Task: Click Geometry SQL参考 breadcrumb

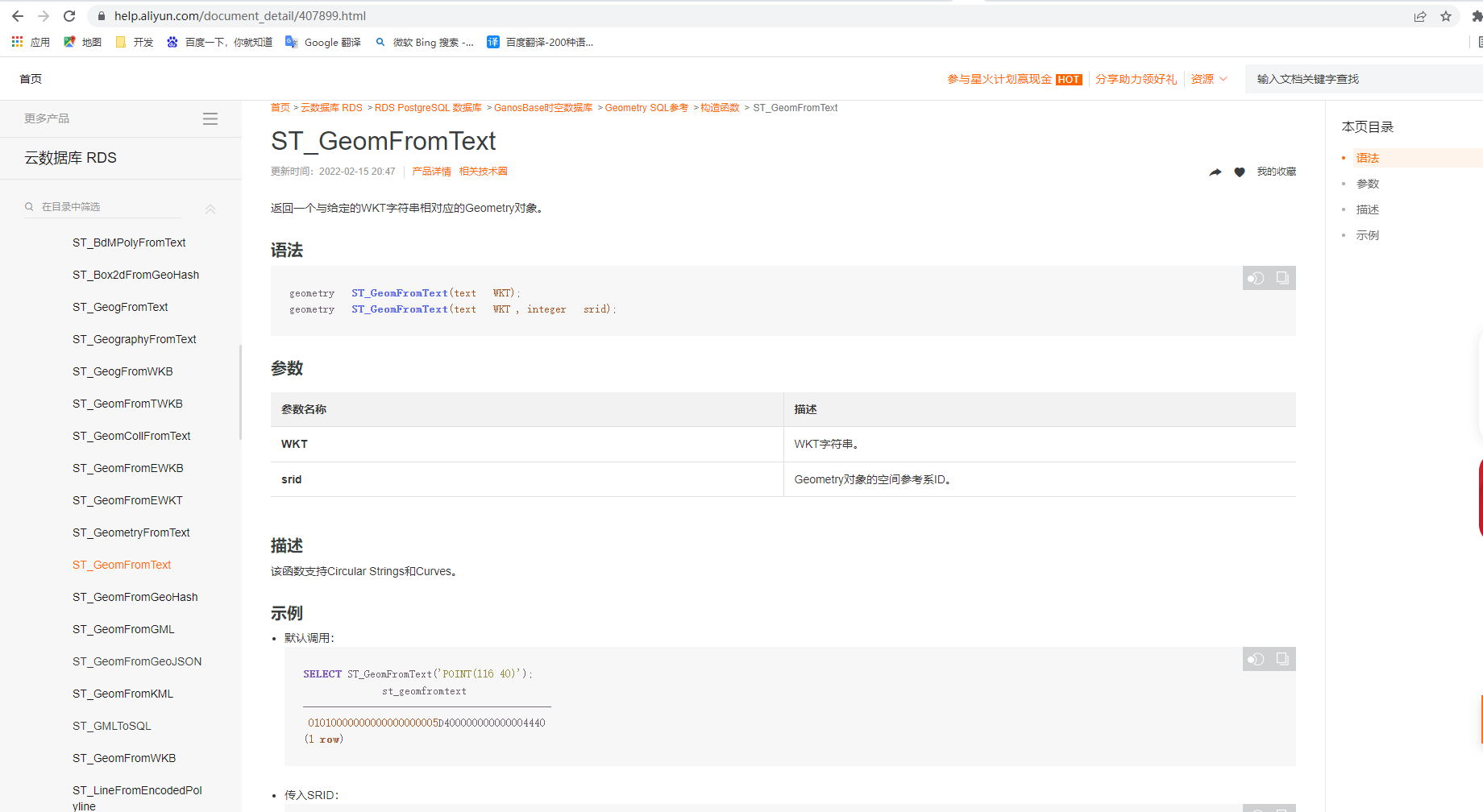Action: [x=646, y=108]
